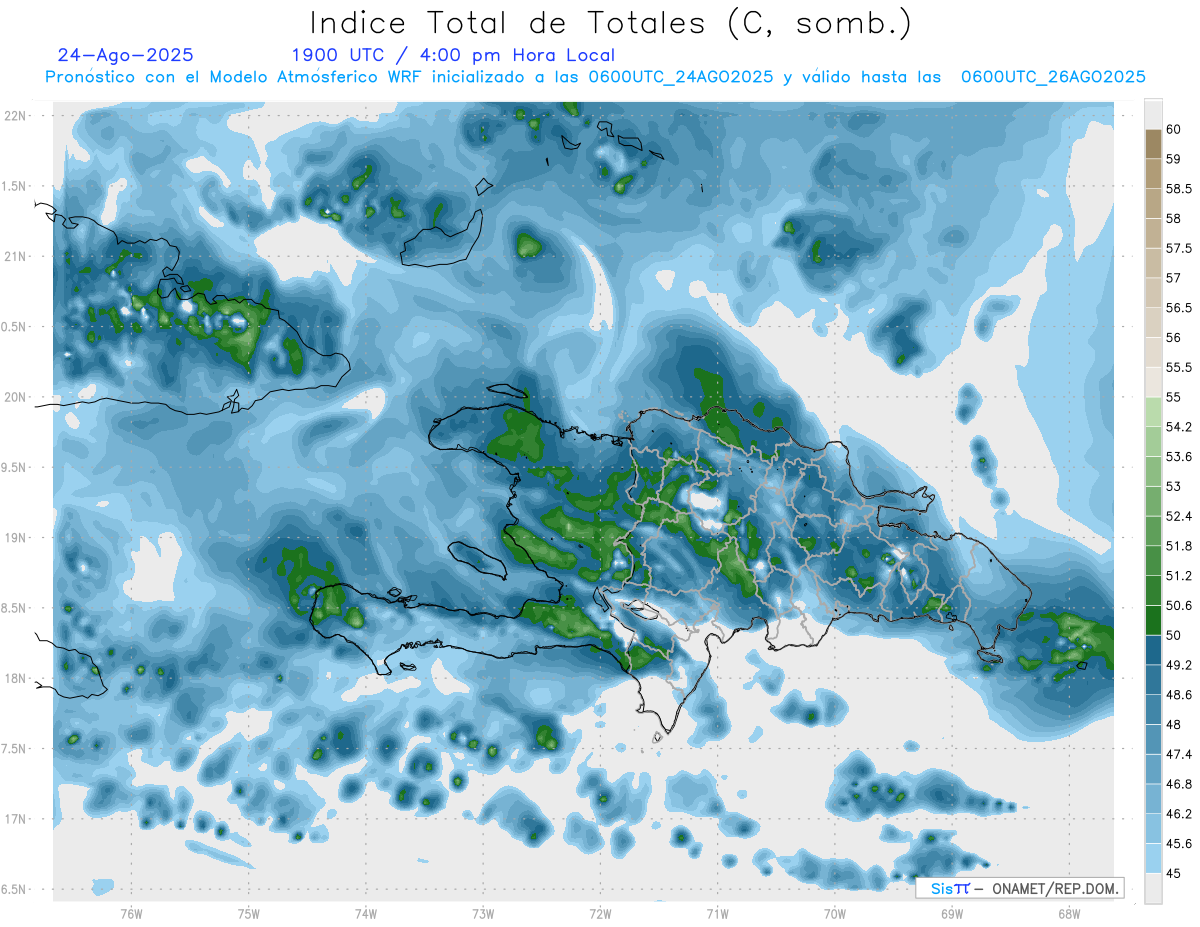Screen dimensions: 1200x927
Task: Click the "0600UTC_26AGO2025" valid-until timestamp
Action: click(1053, 77)
